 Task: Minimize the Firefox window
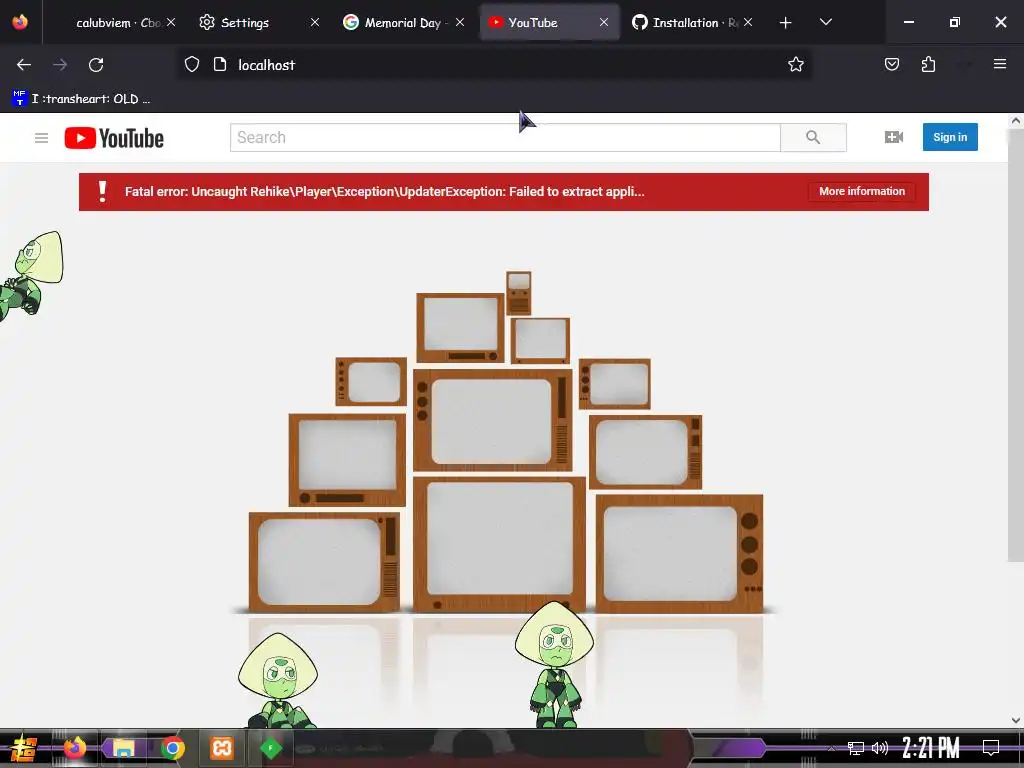[908, 22]
